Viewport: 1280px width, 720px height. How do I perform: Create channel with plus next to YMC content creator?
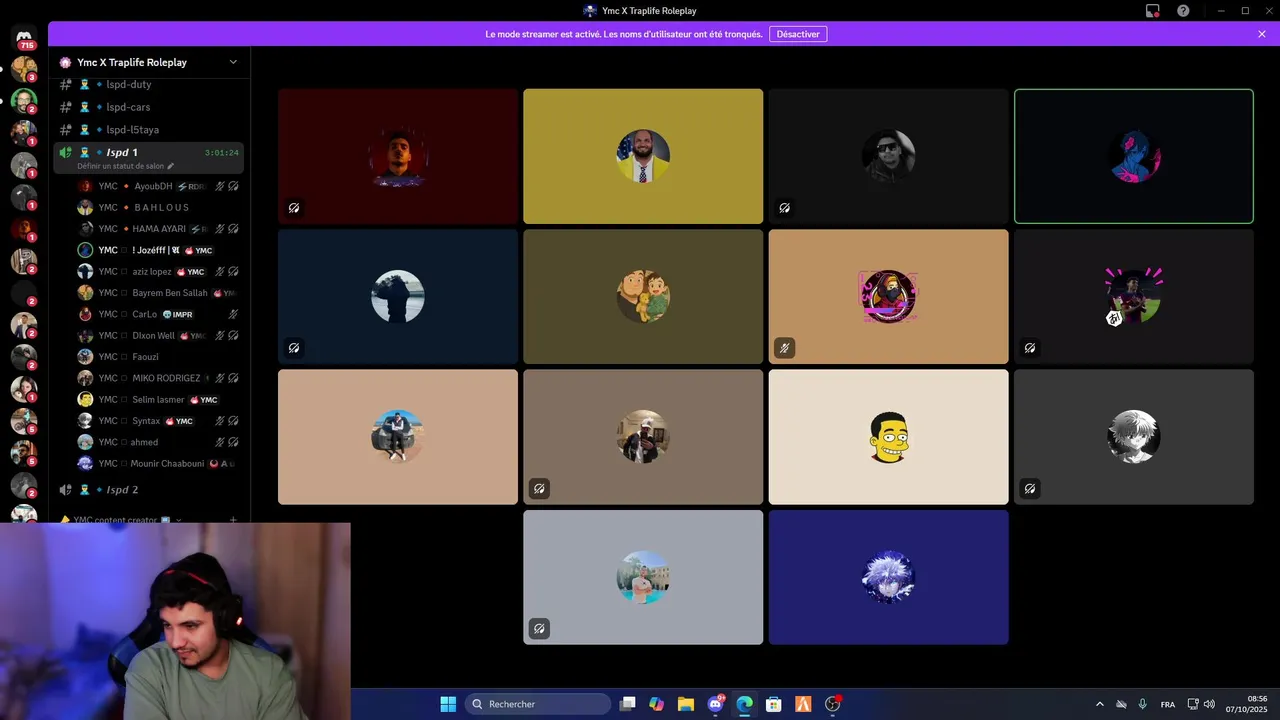233,520
